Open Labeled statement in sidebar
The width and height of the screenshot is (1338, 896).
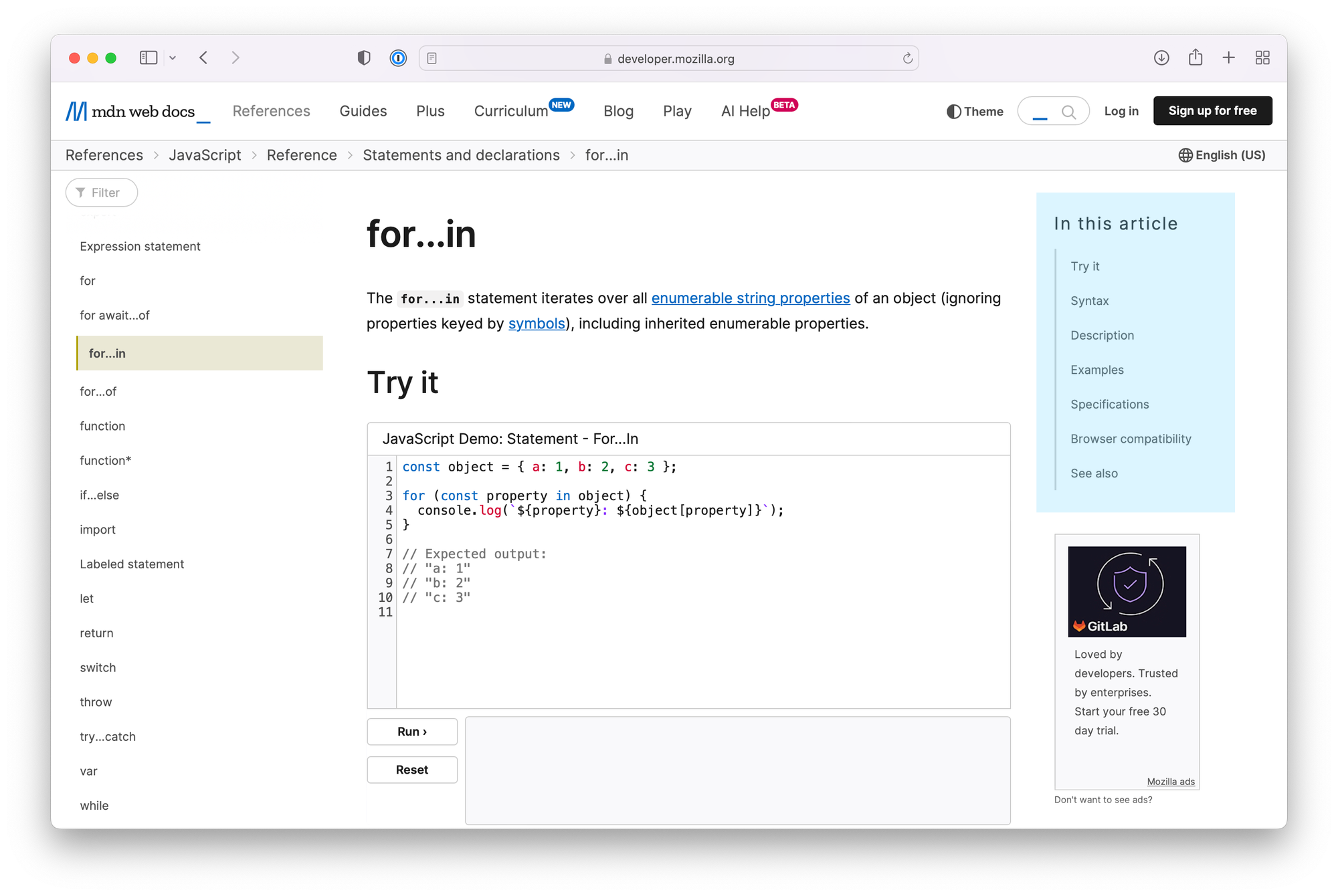tap(132, 564)
